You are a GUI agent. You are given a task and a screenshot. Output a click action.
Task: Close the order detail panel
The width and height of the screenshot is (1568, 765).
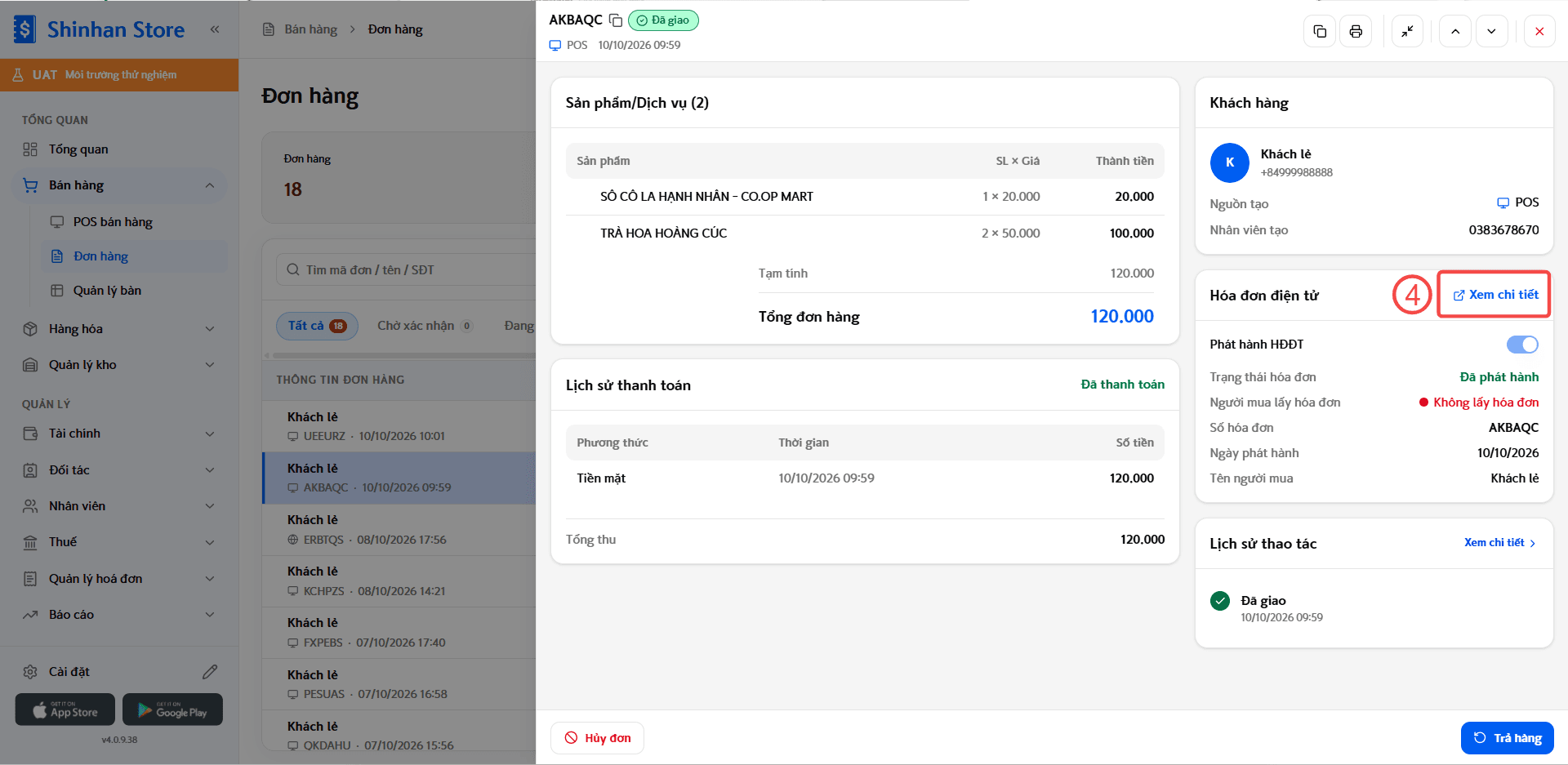point(1539,32)
